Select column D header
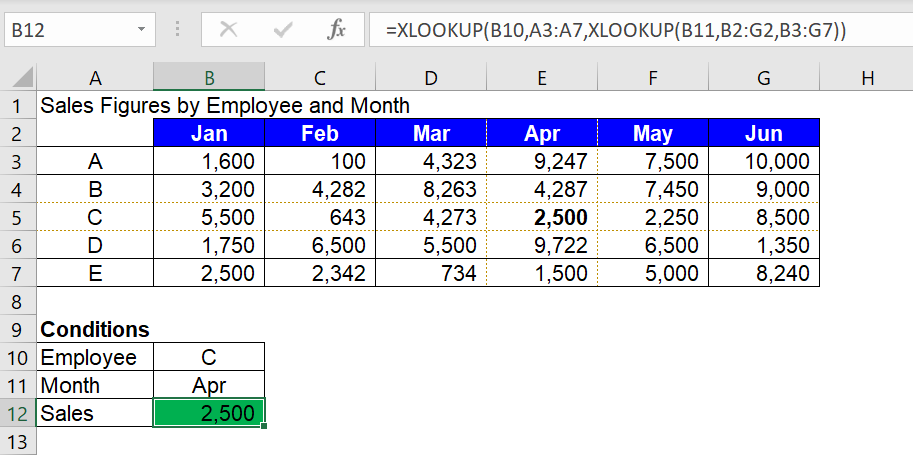Viewport: 913px width, 455px height. 431,77
